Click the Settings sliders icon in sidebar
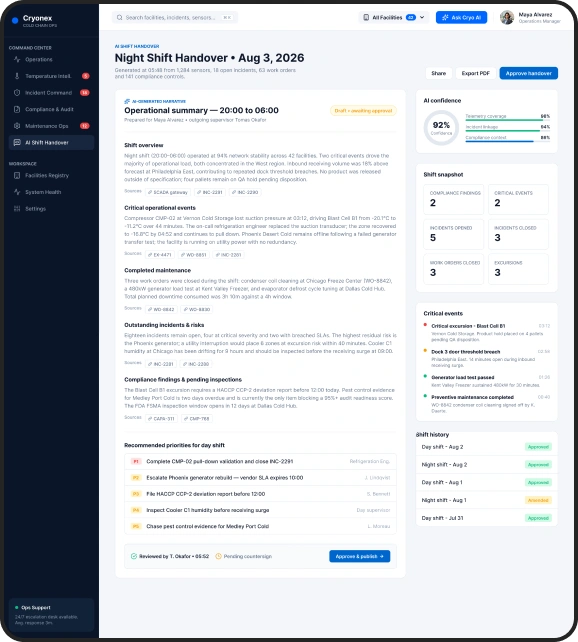The image size is (578, 642). pos(17,209)
